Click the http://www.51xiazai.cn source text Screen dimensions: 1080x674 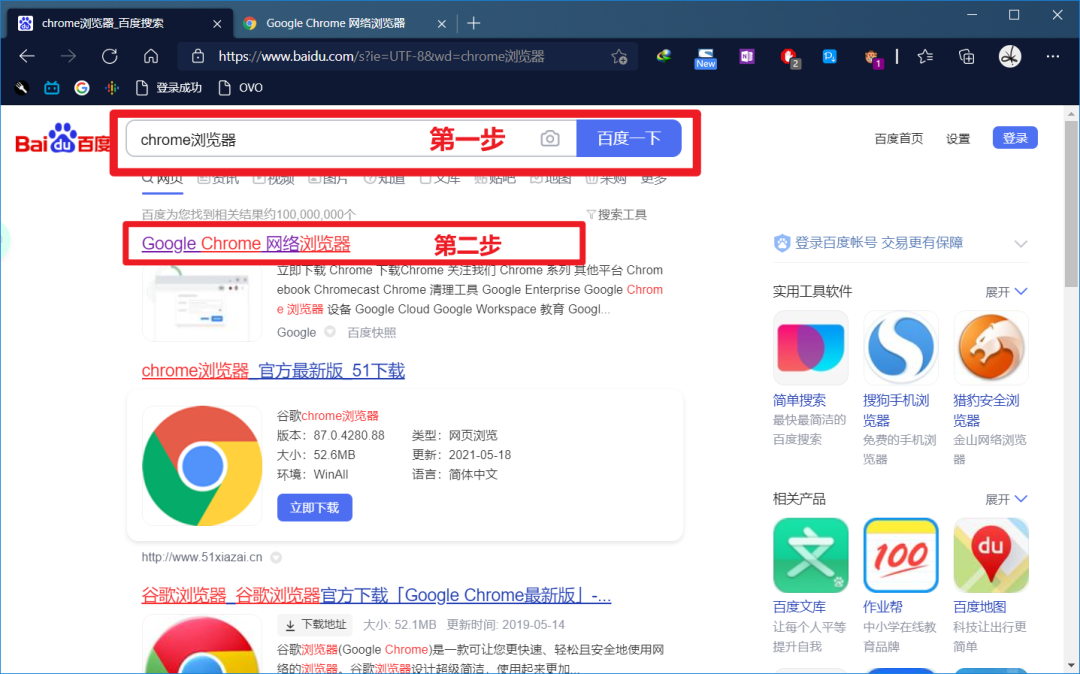(202, 557)
